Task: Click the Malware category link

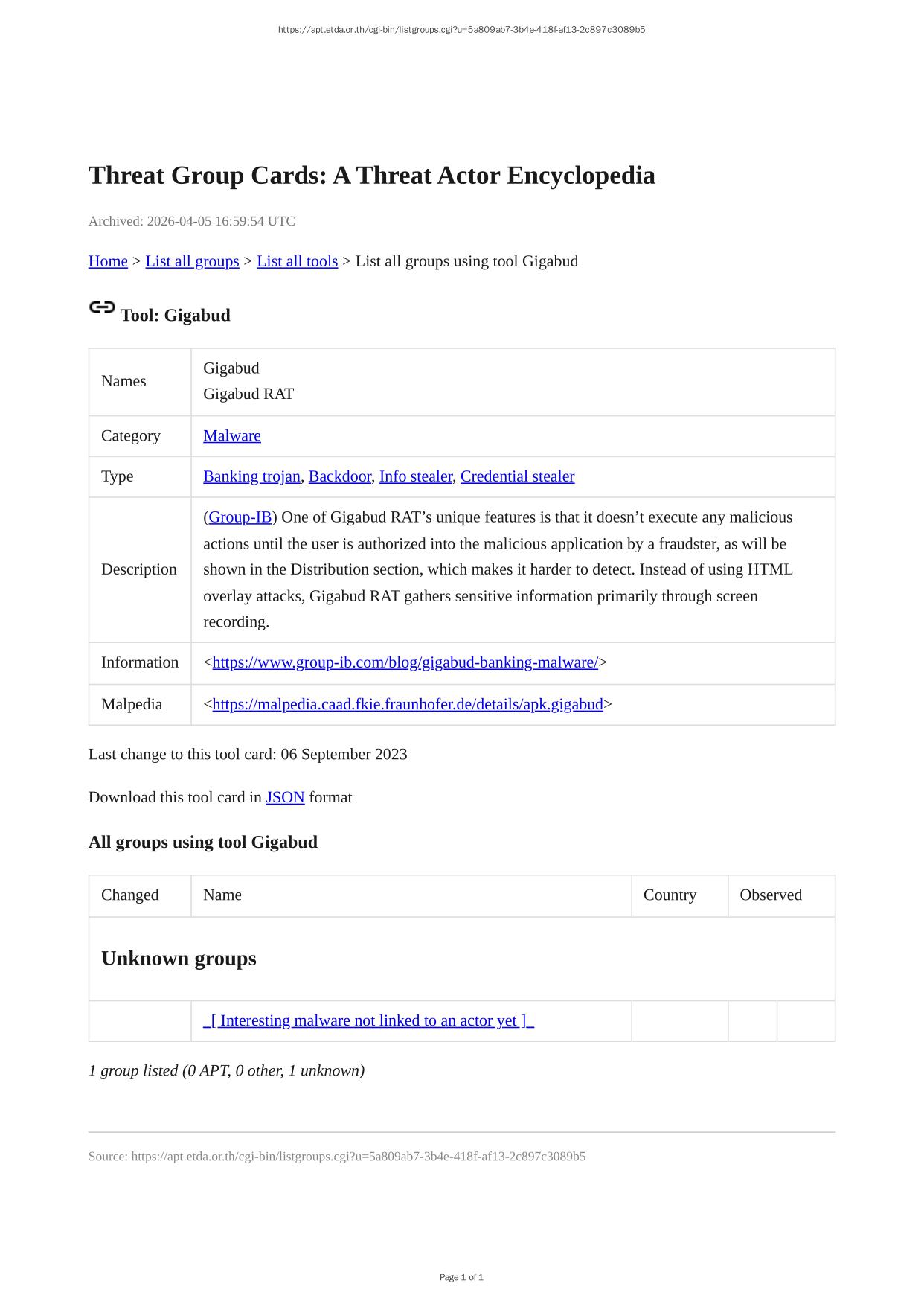Action: coord(232,436)
